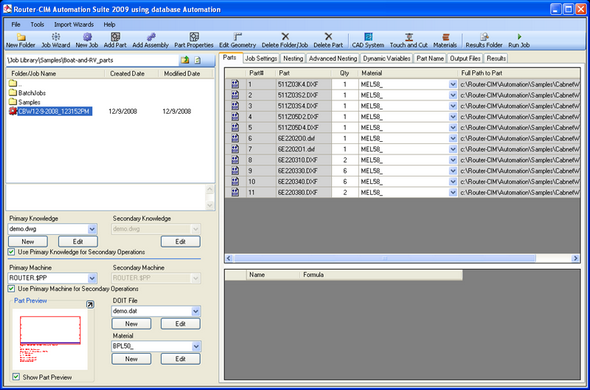Create a New Job from toolbar
The height and width of the screenshot is (390, 590).
87,41
